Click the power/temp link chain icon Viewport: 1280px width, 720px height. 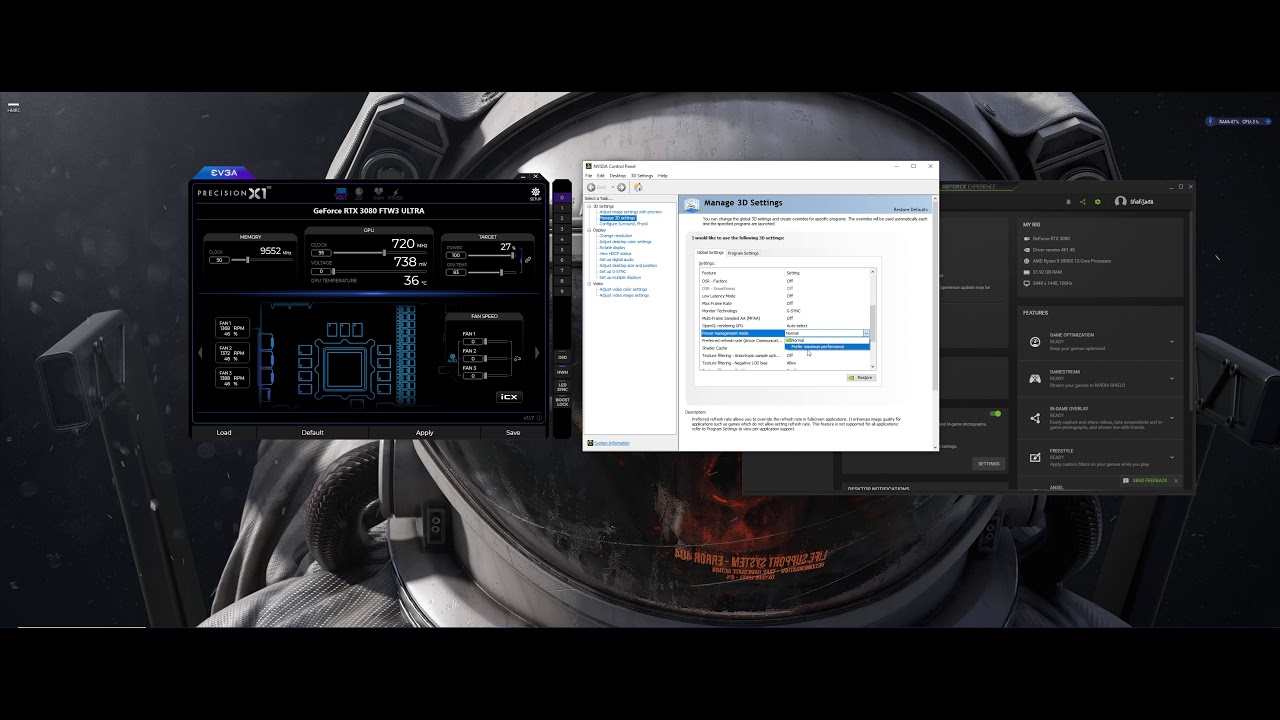click(x=527, y=260)
